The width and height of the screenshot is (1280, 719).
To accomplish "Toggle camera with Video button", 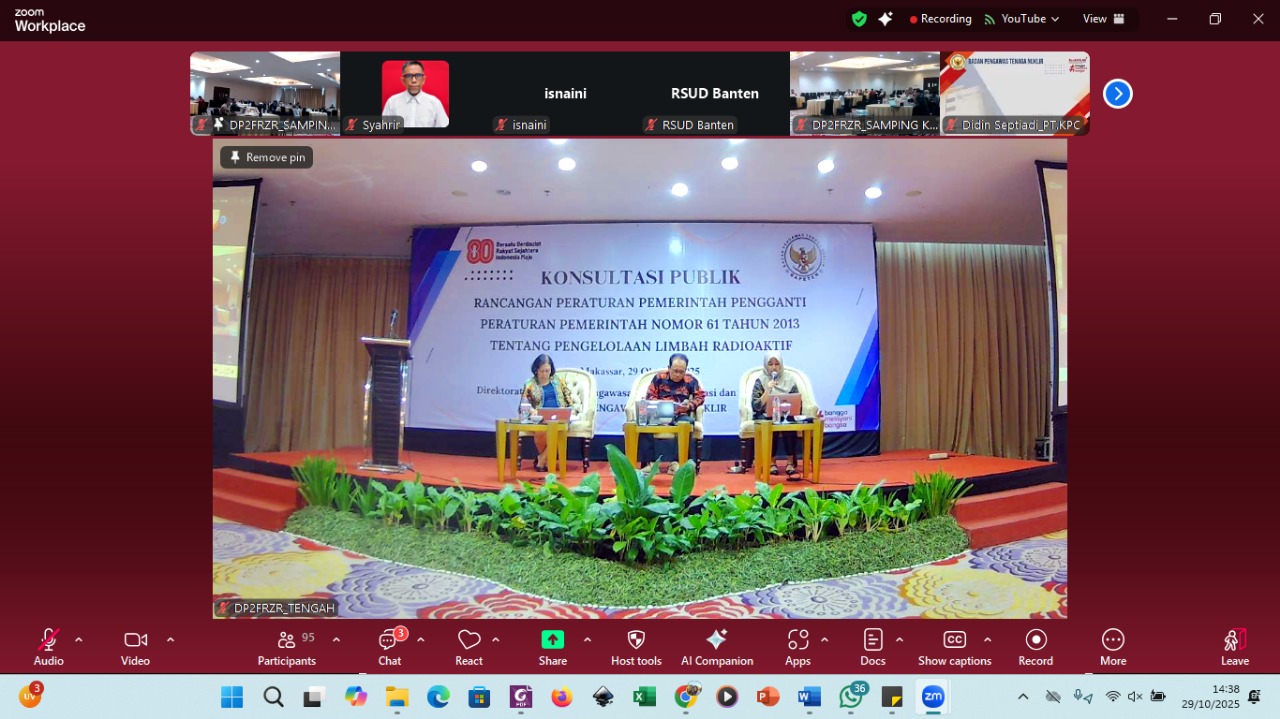I will (x=135, y=647).
